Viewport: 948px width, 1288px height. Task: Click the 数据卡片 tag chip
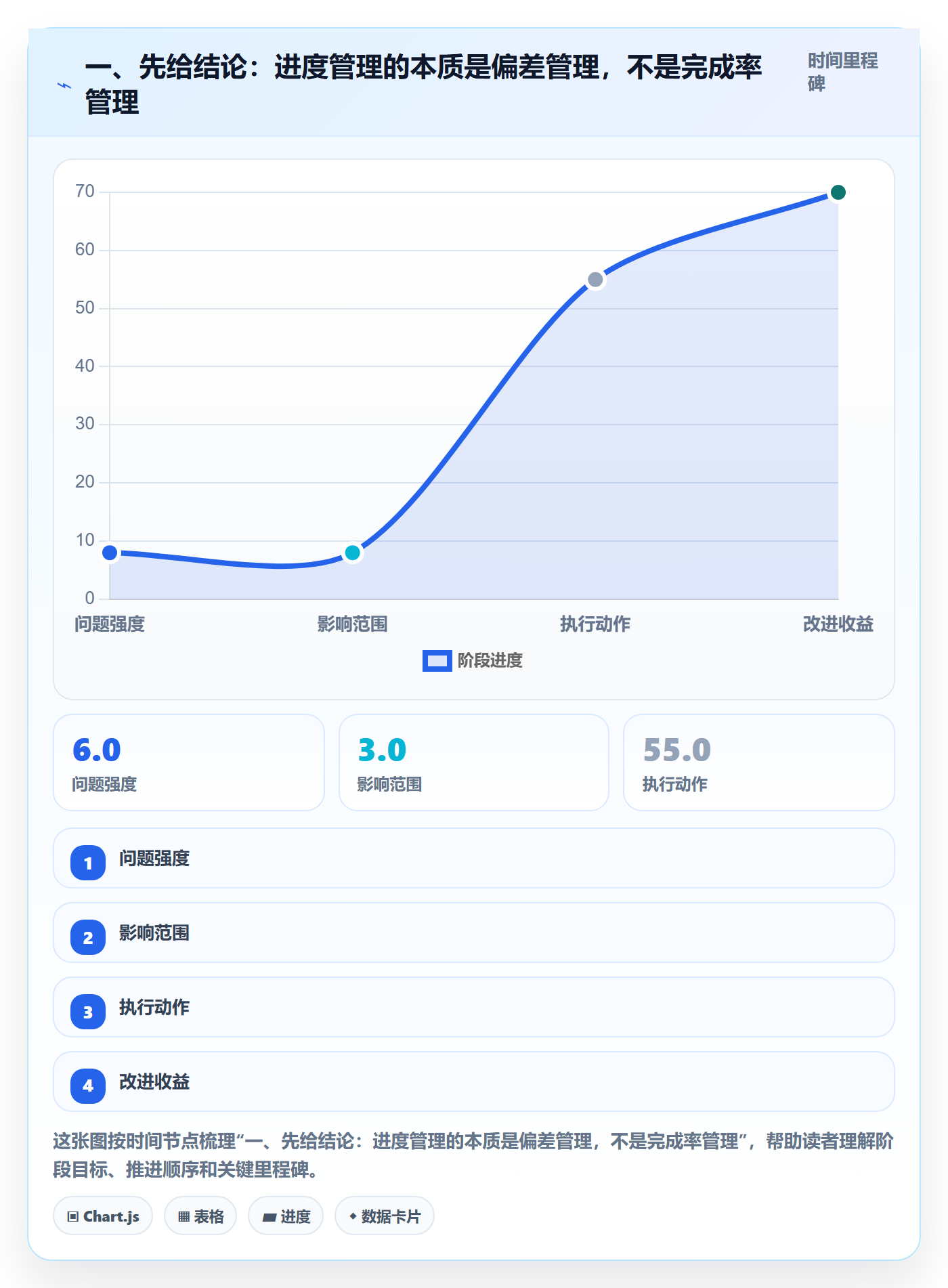[x=385, y=1216]
